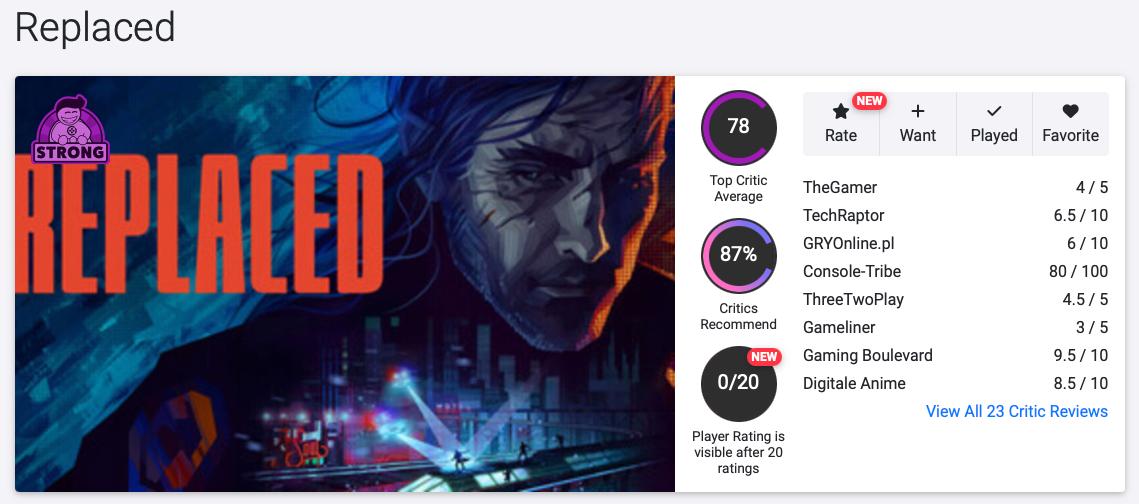Open the Console-Tribe review

pos(852,271)
